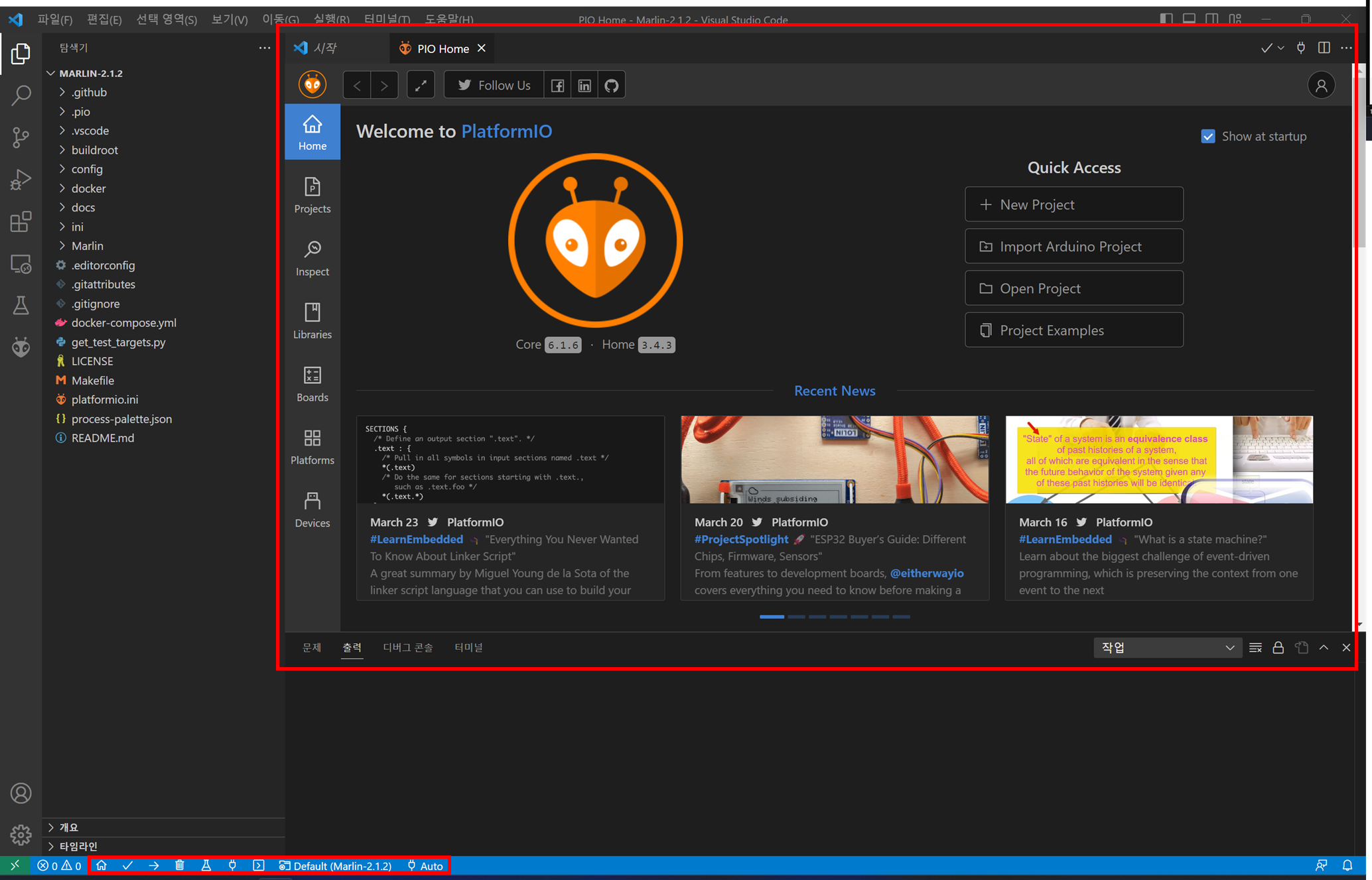This screenshot has width=1372, height=880.
Task: Open the Search view in activity bar
Action: click(x=21, y=95)
